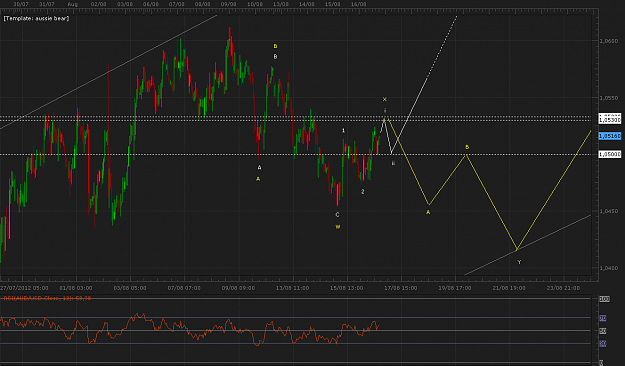This screenshot has width=625, height=366.
Task: Select the white A wave label
Action: (x=259, y=167)
